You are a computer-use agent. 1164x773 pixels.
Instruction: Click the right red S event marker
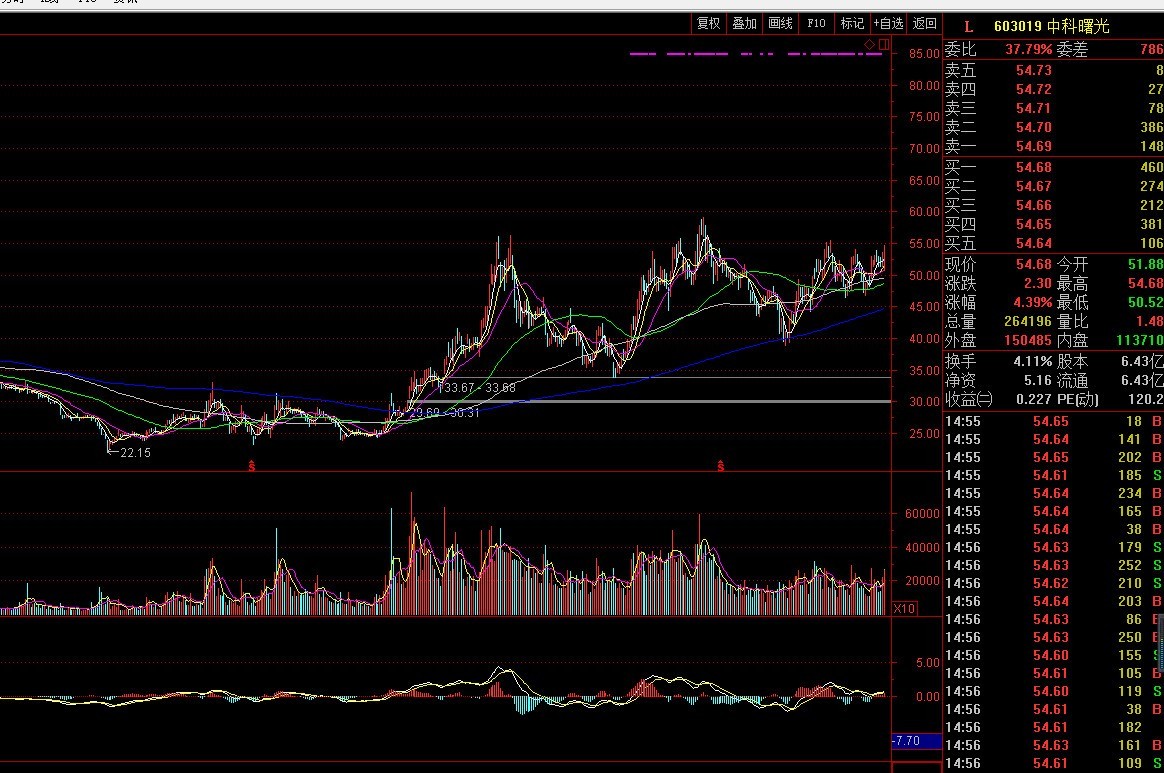(x=720, y=466)
